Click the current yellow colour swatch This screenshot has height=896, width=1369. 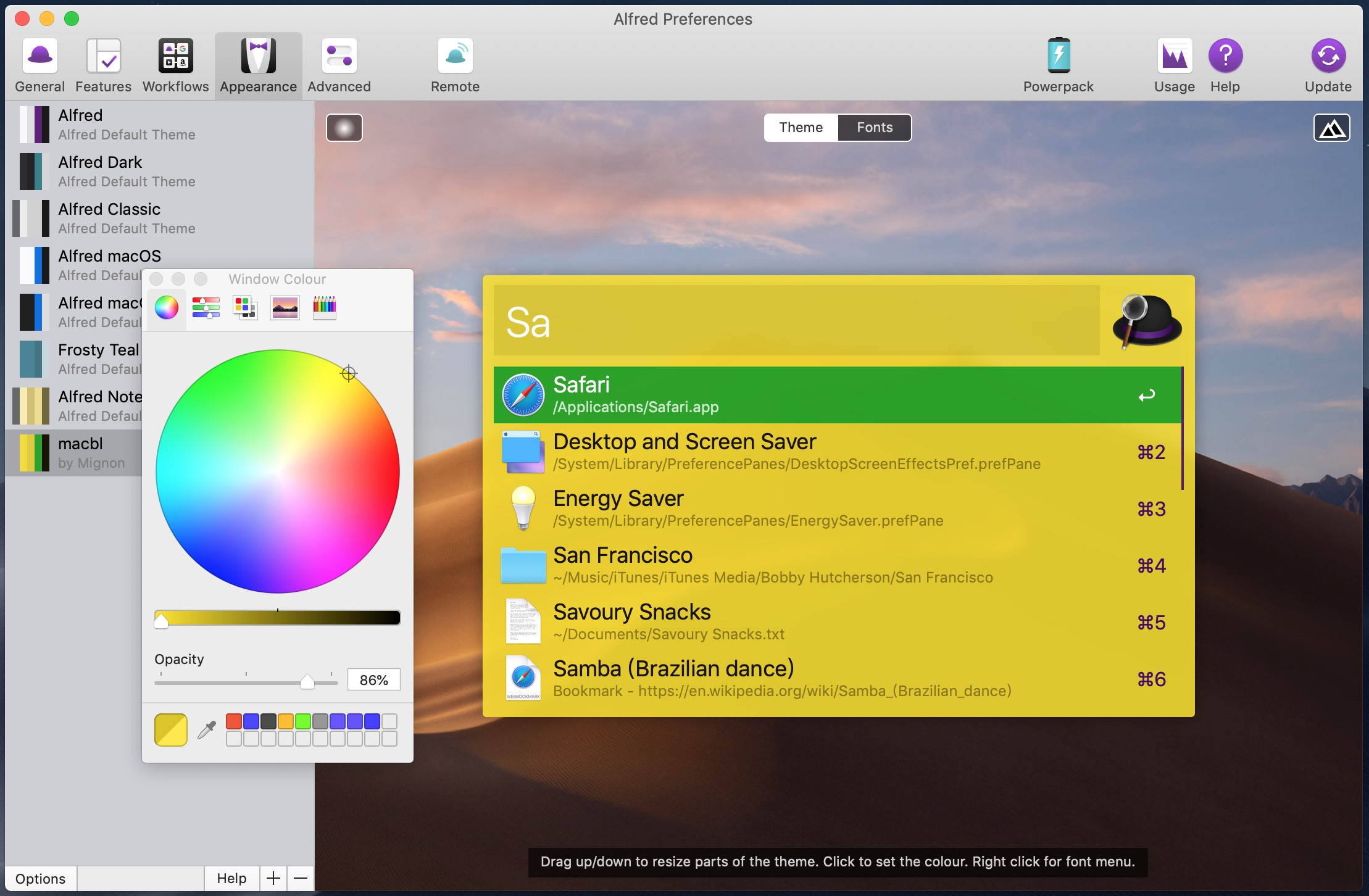pos(171,730)
